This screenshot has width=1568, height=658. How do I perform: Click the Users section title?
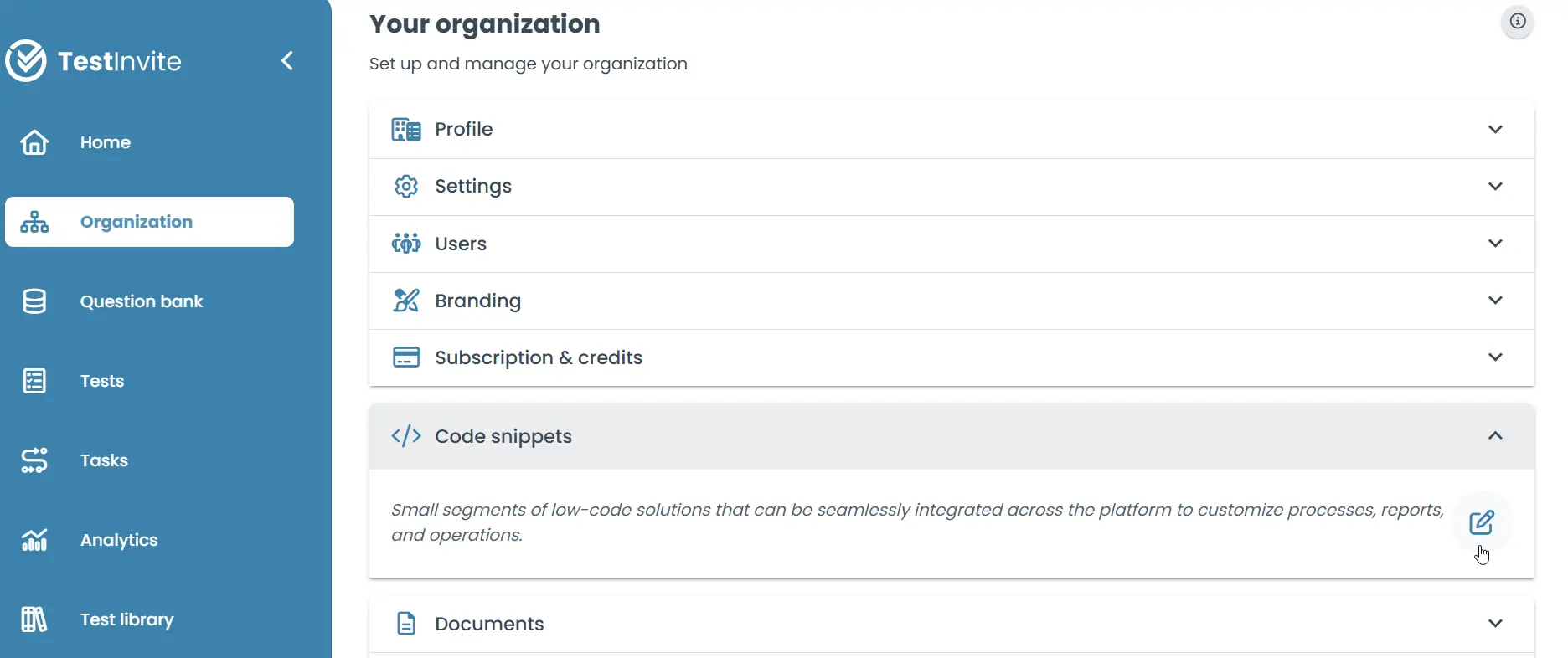coord(461,244)
